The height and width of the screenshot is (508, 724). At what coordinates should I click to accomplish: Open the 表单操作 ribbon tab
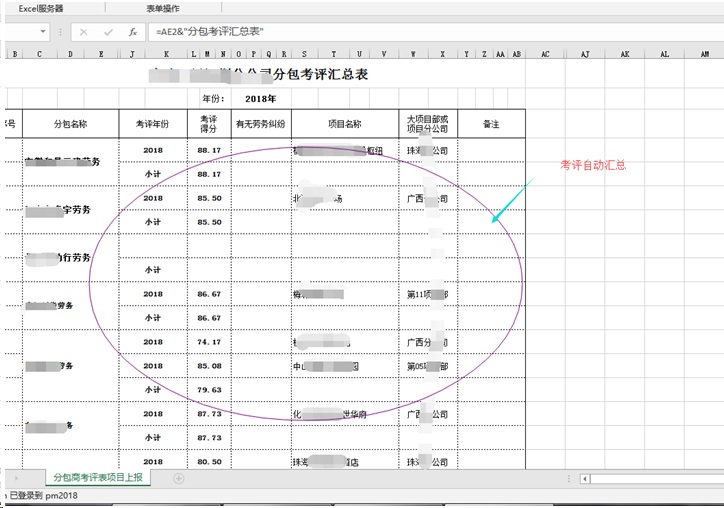click(x=163, y=8)
